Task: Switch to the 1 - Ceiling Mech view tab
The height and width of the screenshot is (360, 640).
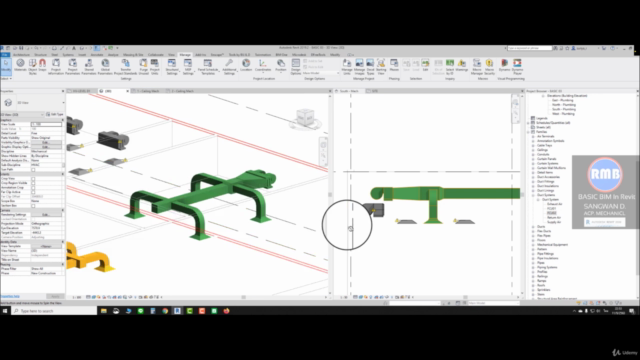Action: click(x=148, y=91)
